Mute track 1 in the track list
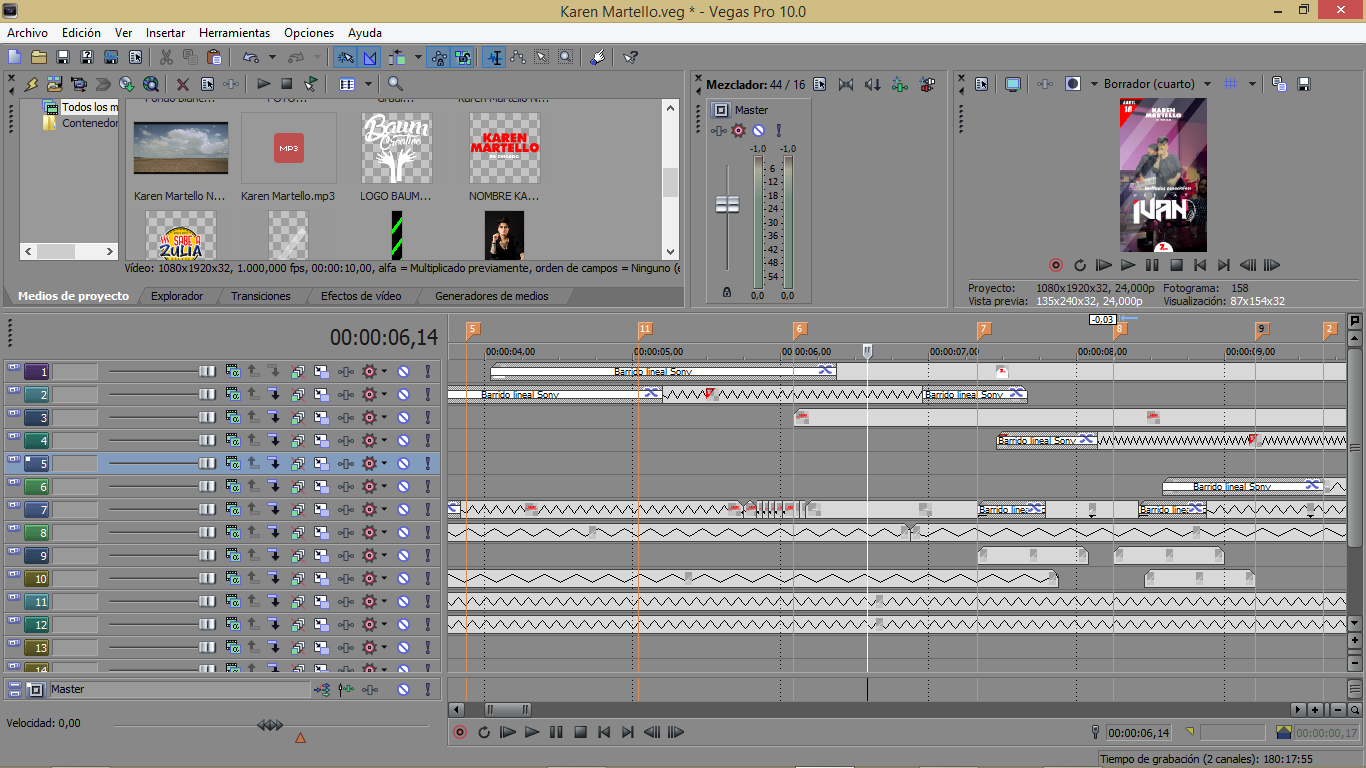The height and width of the screenshot is (768, 1366). point(404,371)
